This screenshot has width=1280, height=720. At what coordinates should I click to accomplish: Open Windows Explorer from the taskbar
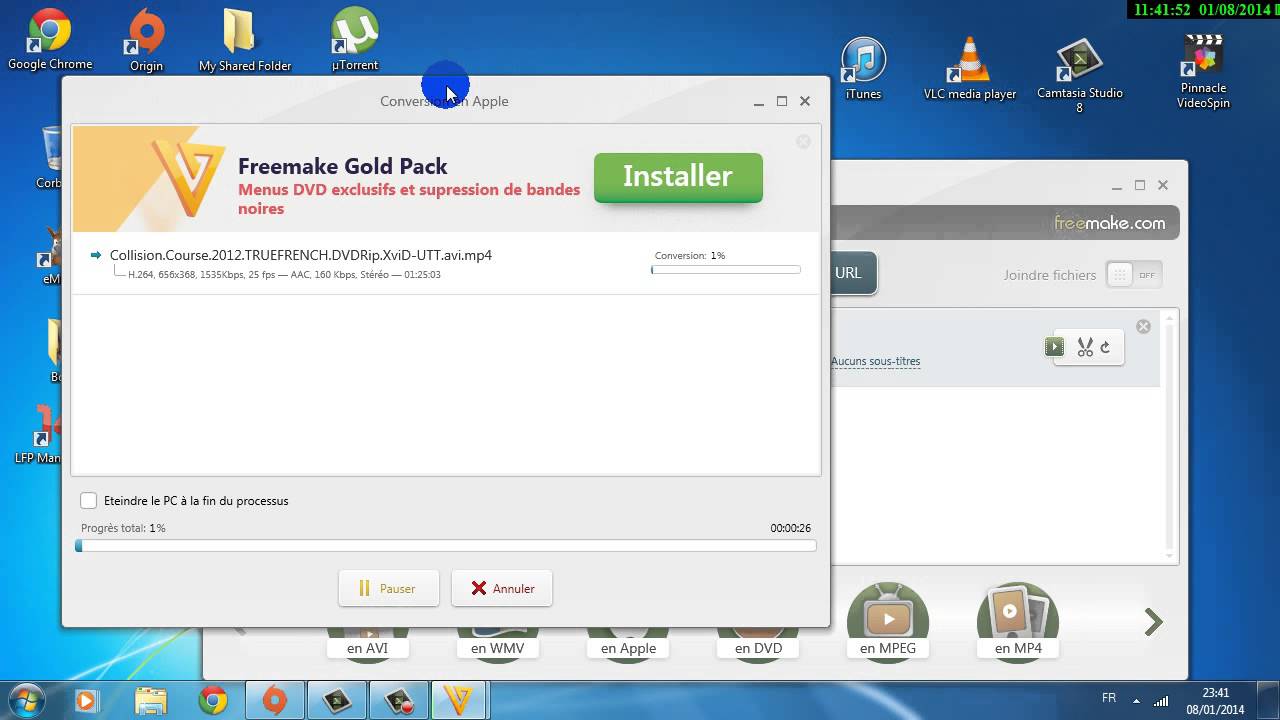[150, 701]
